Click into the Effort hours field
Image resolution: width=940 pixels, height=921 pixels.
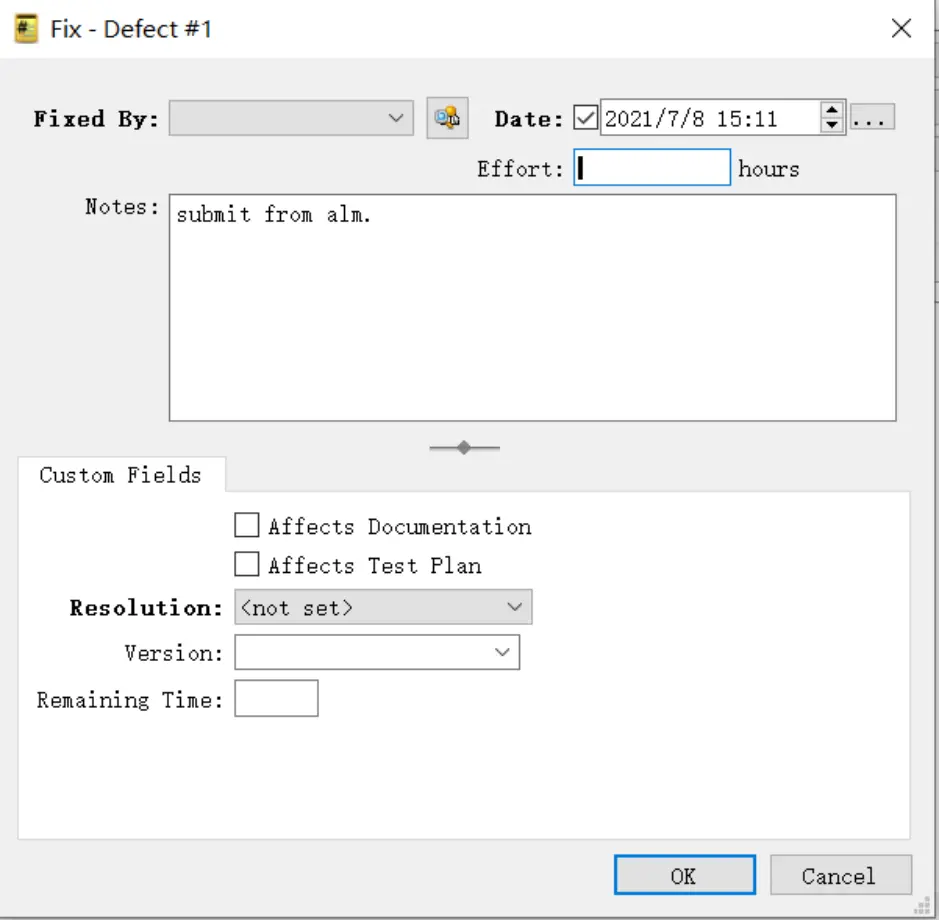[x=652, y=168]
